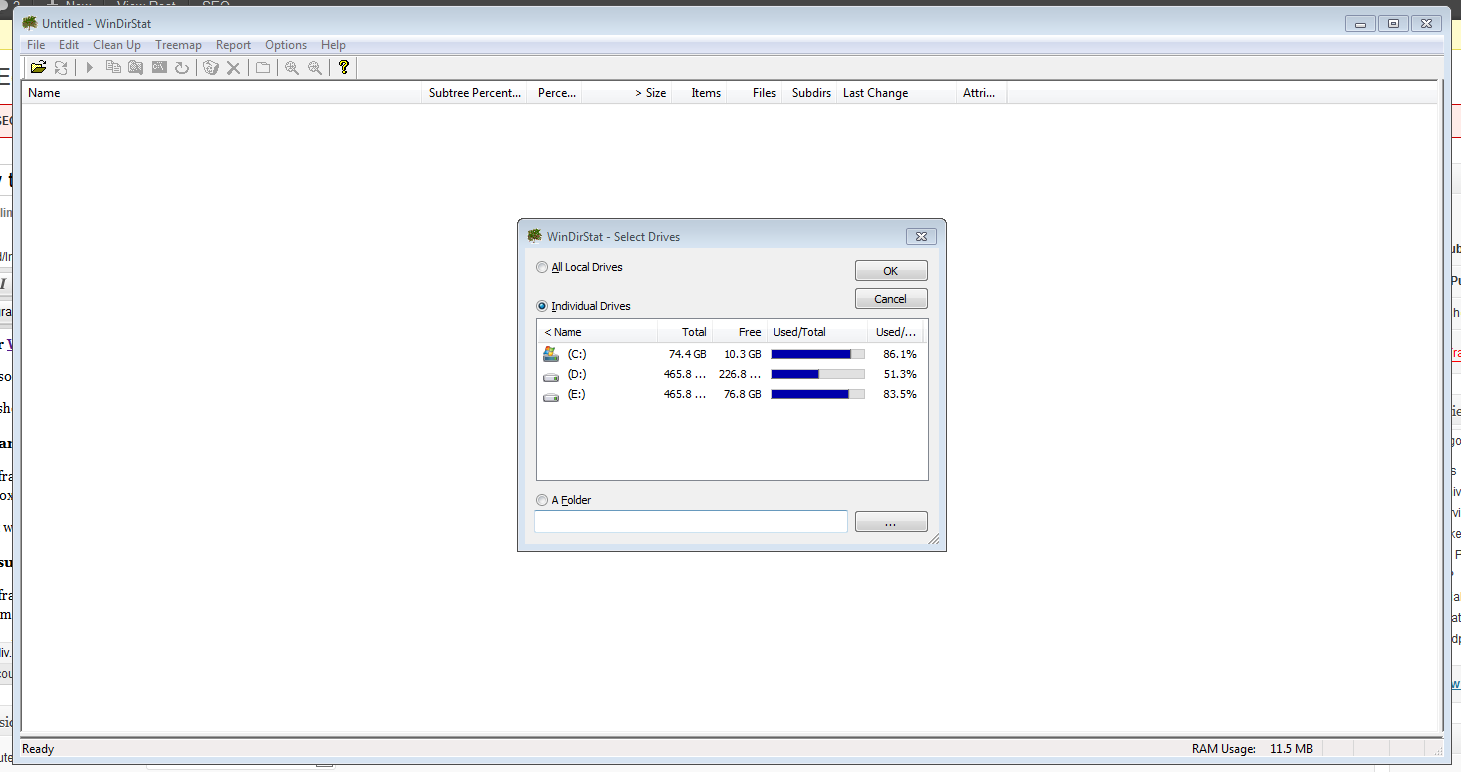Click the WinDirStat tree icon in title bar
This screenshot has width=1461, height=772.
(x=30, y=23)
